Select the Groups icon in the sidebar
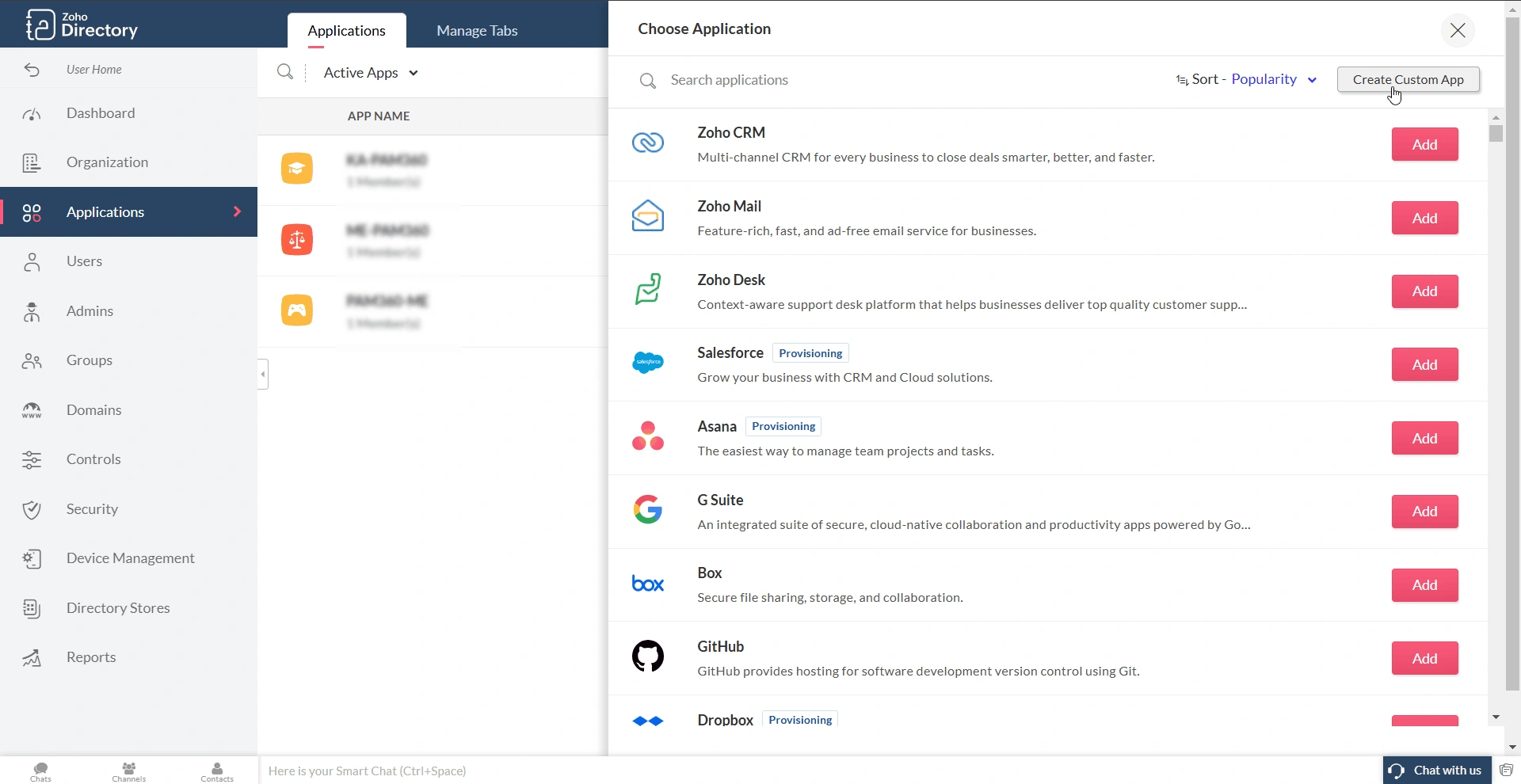Viewport: 1521px width, 784px height. 32,361
